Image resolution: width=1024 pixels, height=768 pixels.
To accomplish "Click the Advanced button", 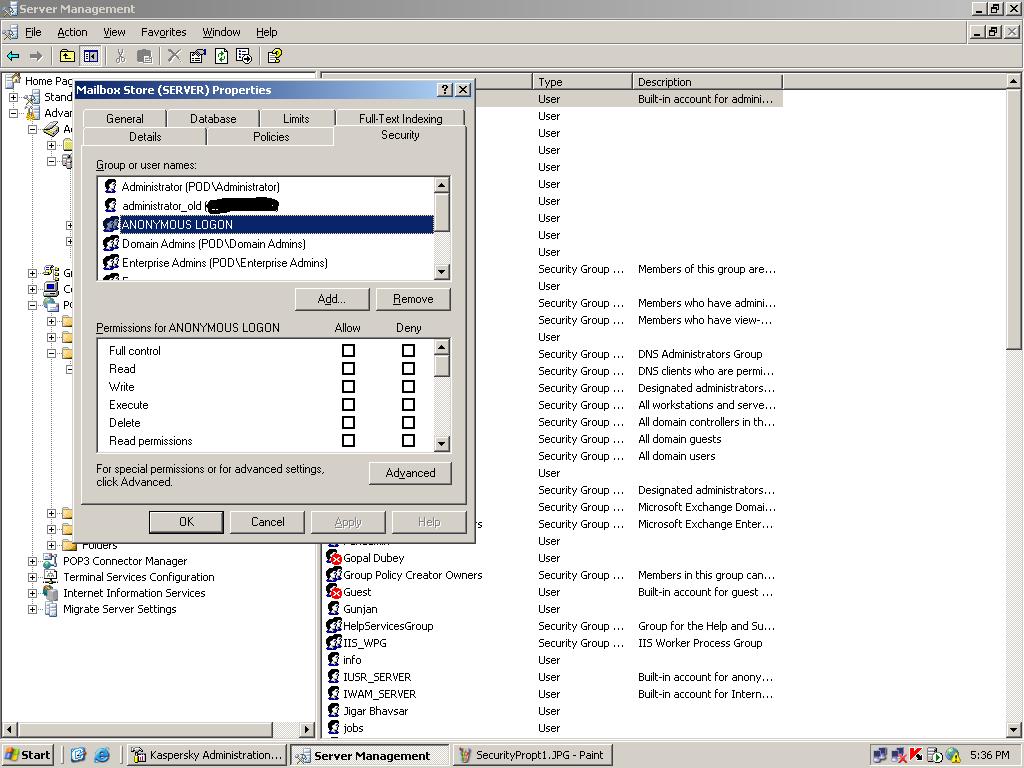I will 410,473.
